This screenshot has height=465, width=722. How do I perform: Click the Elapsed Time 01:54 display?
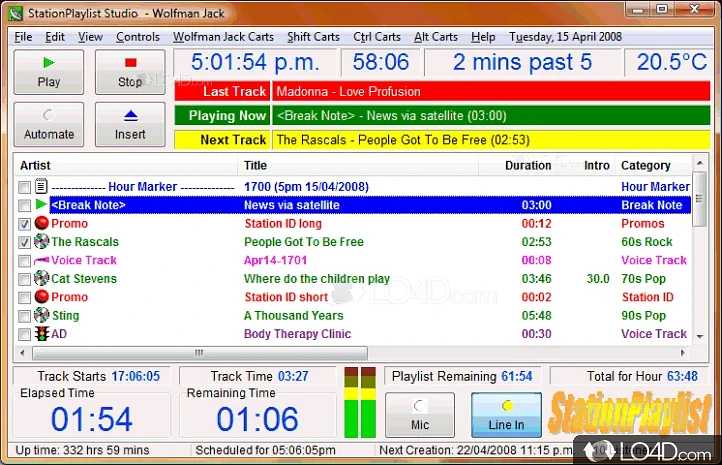(92, 419)
